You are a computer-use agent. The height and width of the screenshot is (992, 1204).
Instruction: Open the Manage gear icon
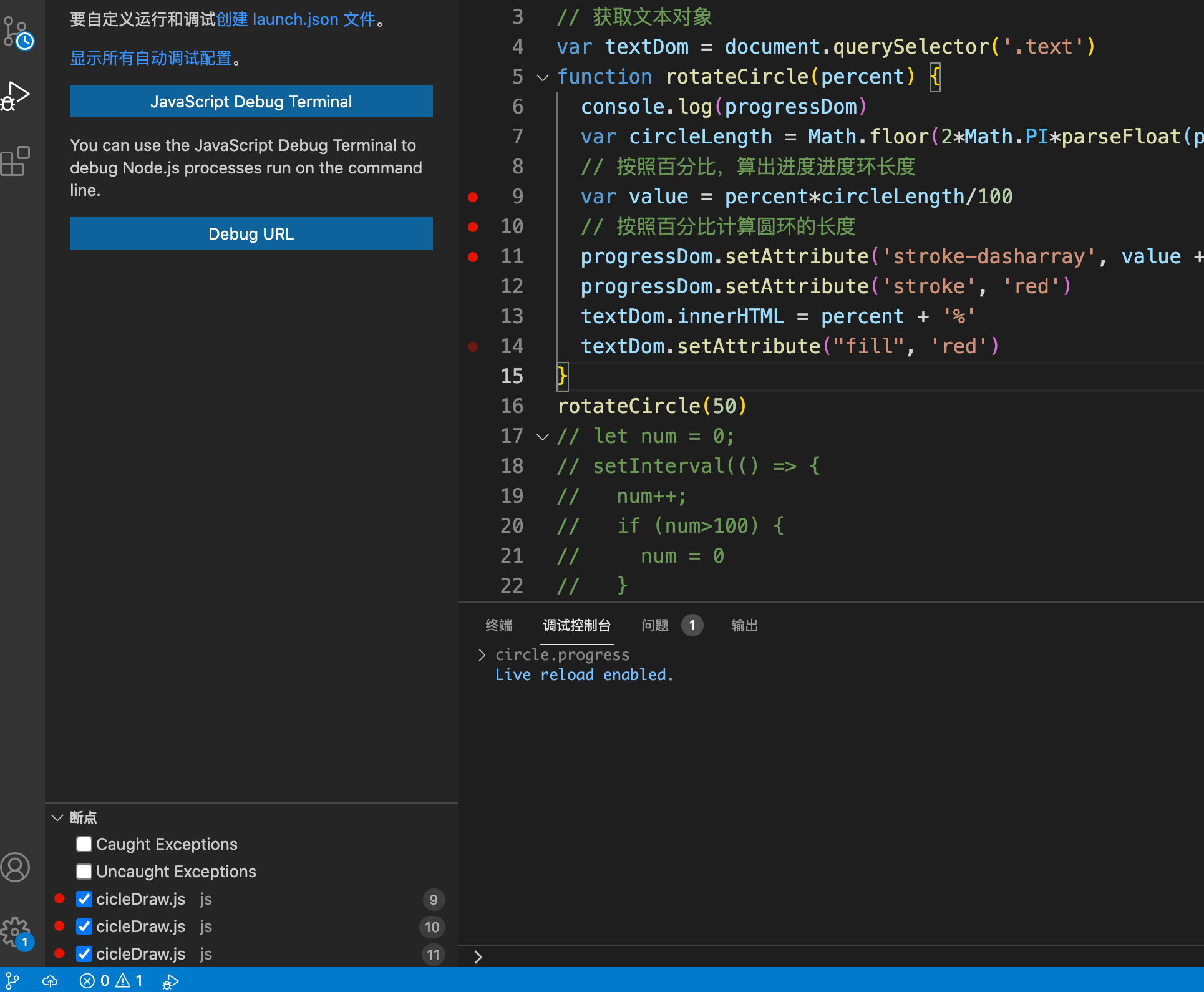(x=16, y=932)
